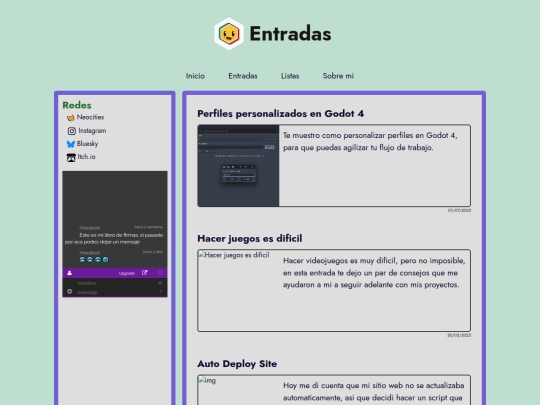Viewport: 540px width, 405px height.
Task: Open the emoji picker in chat
Action: tap(70, 291)
